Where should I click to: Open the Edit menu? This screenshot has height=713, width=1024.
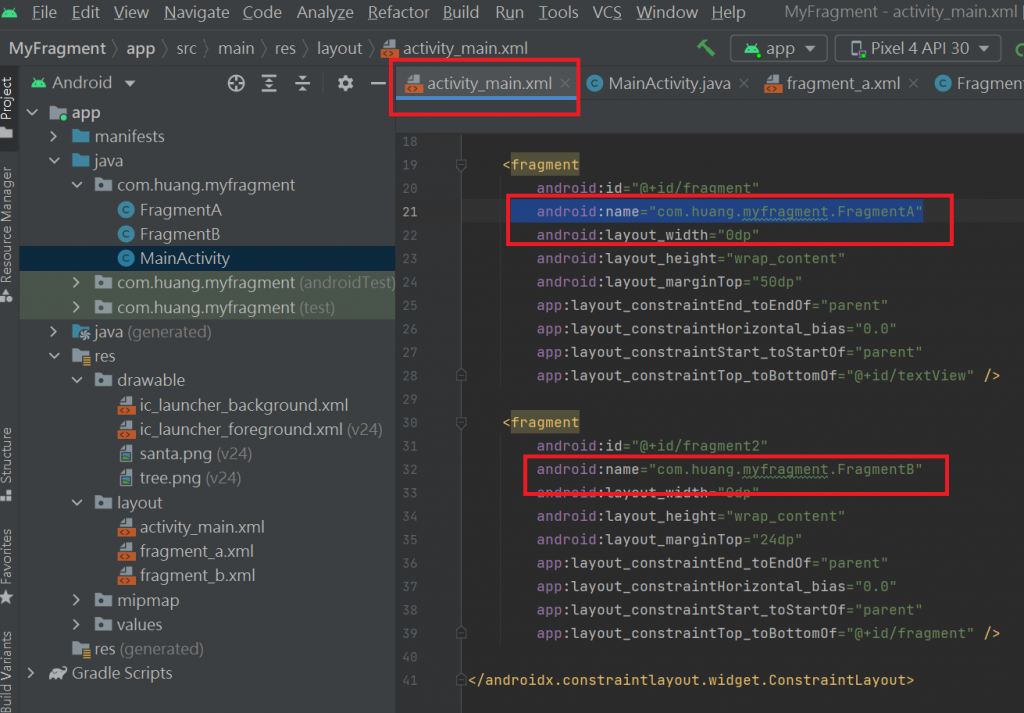[86, 12]
